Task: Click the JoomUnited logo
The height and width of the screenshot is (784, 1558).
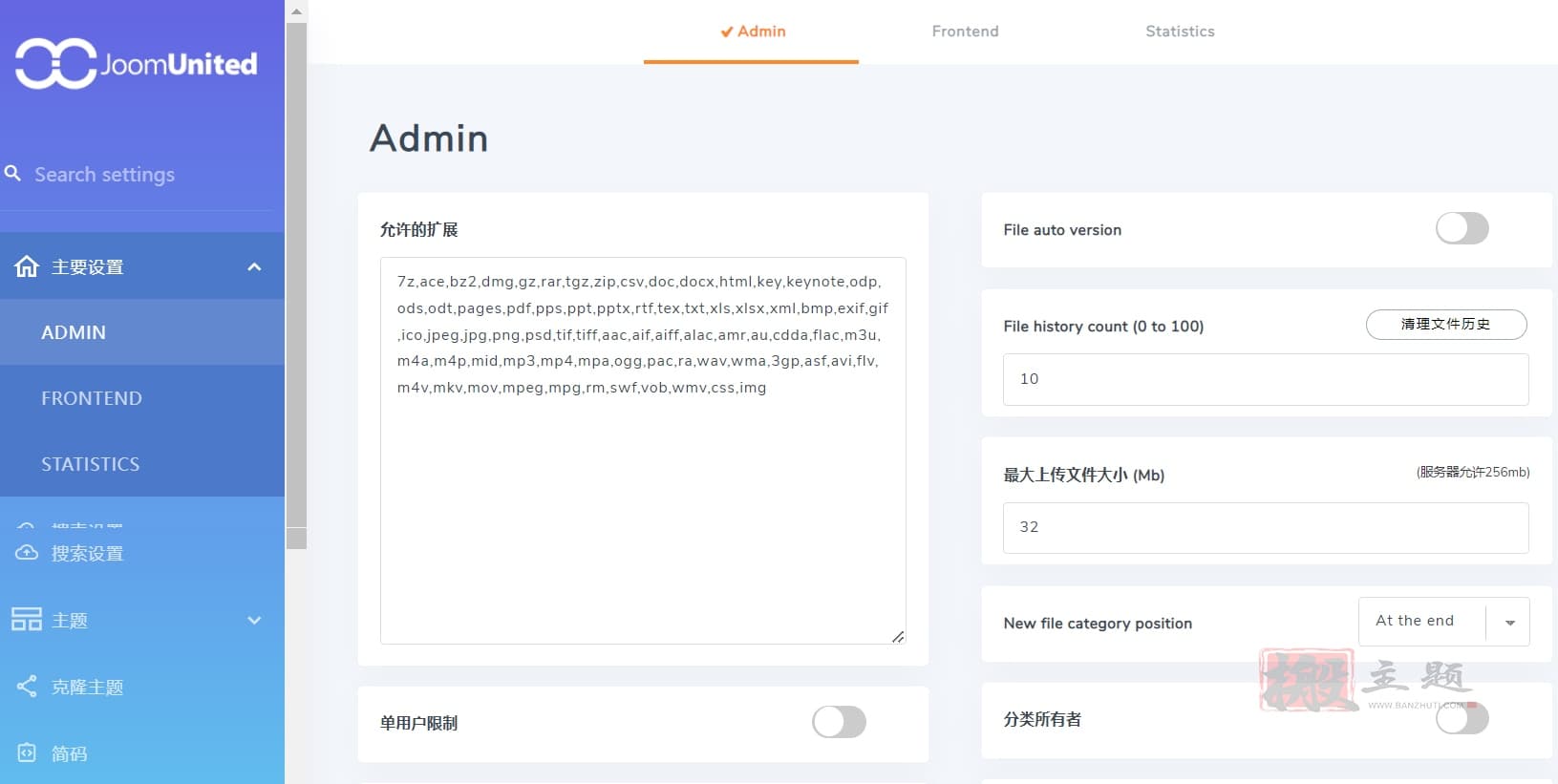Action: 137,63
